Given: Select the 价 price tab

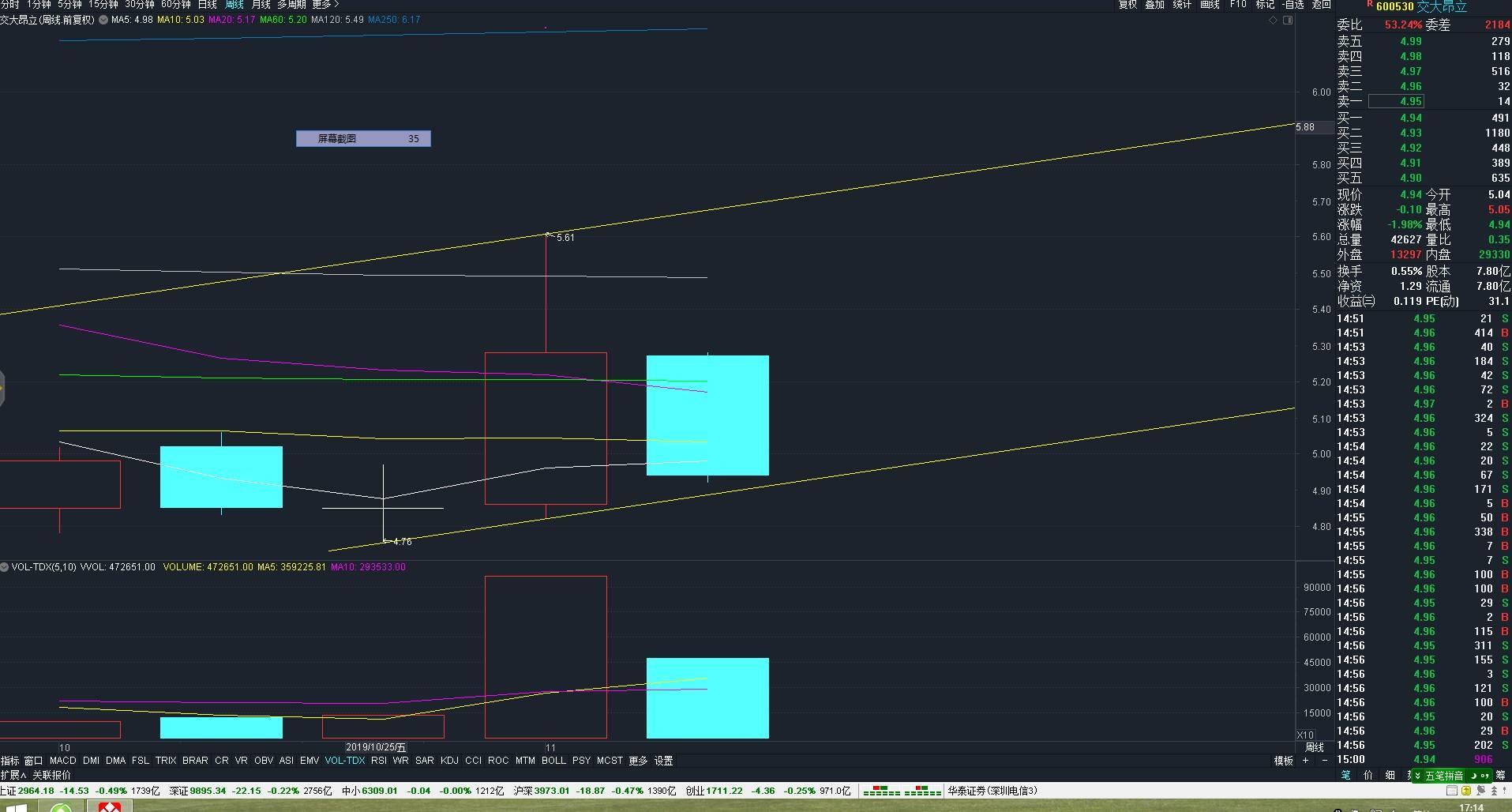Looking at the screenshot, I should pos(1368,775).
